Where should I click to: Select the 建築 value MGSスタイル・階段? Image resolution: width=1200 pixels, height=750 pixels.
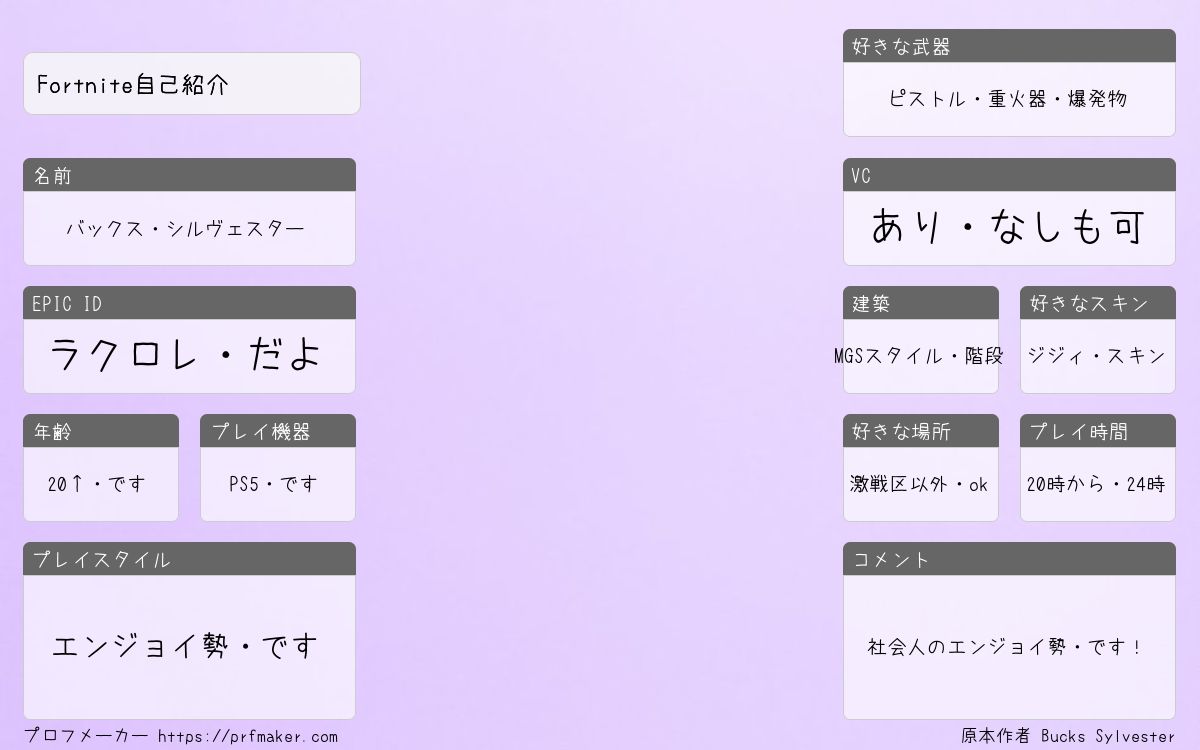point(919,356)
